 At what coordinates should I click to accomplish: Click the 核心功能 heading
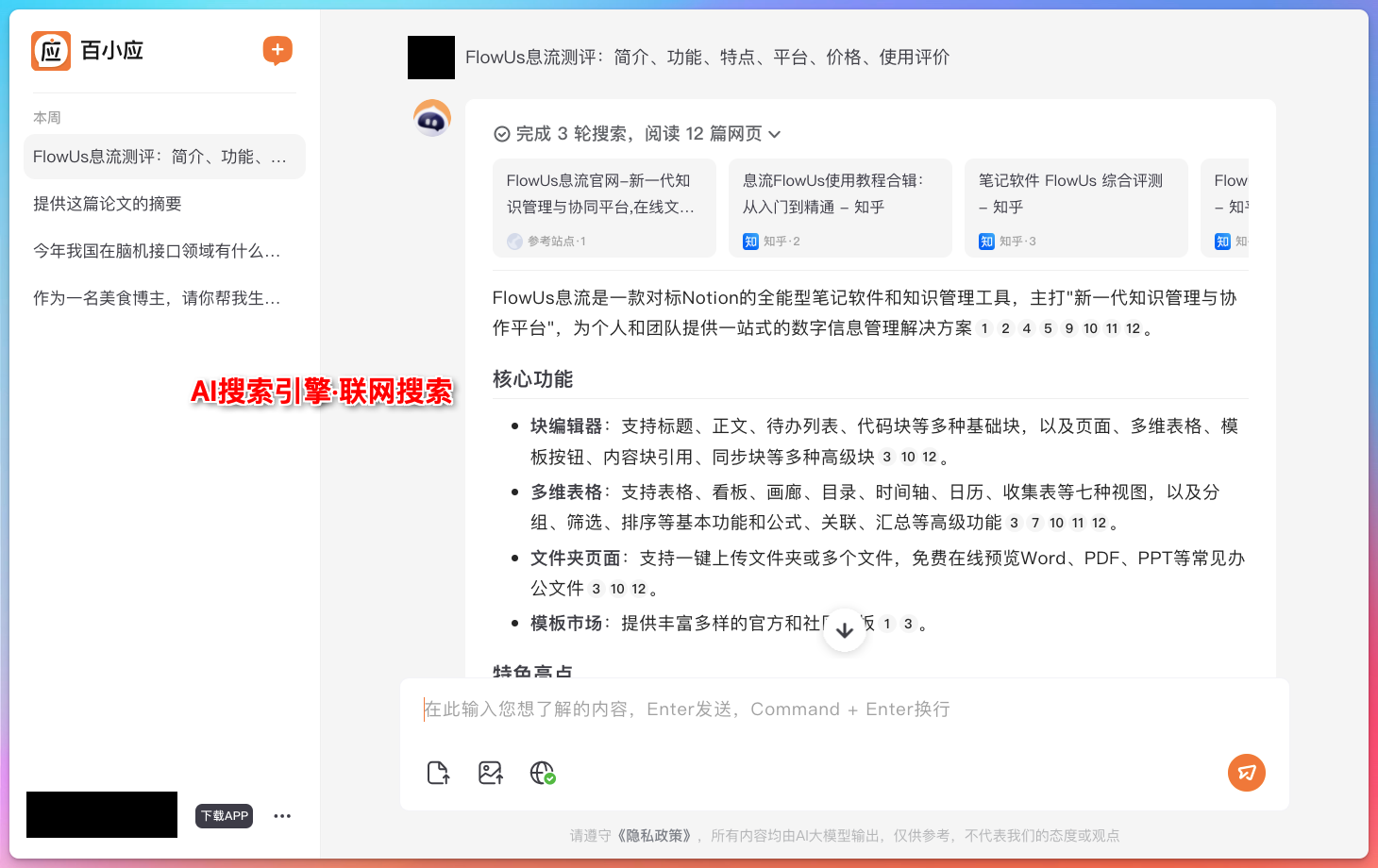(x=532, y=379)
